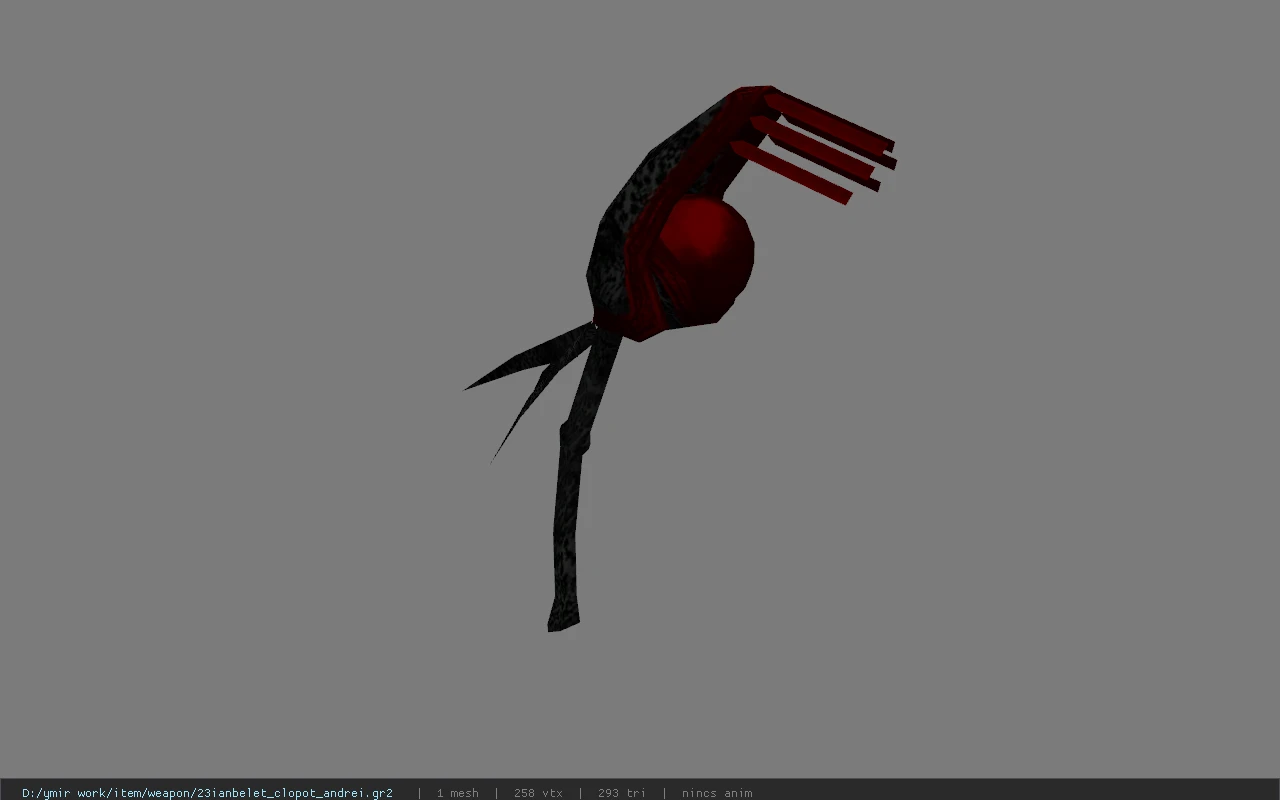Click the red sphere of the 3D model
The image size is (1280, 800).
click(x=705, y=258)
